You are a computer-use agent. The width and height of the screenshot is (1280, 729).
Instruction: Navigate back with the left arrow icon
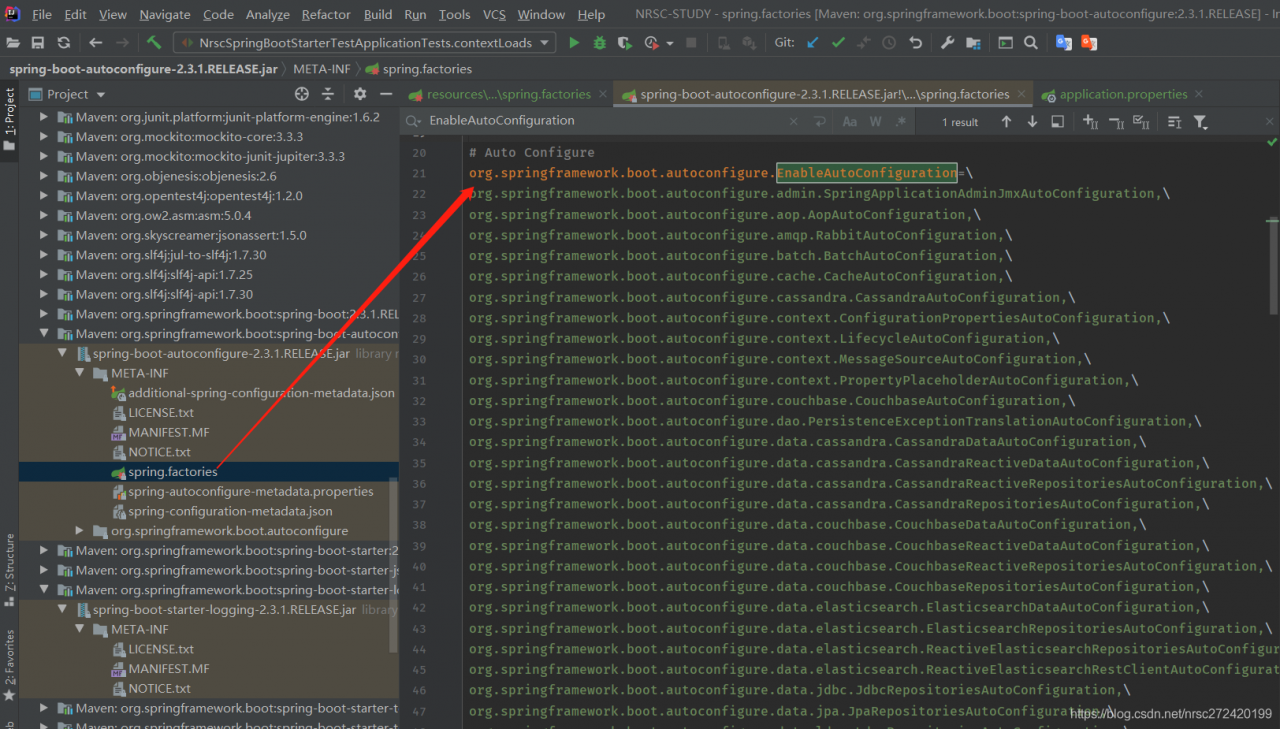coord(96,43)
